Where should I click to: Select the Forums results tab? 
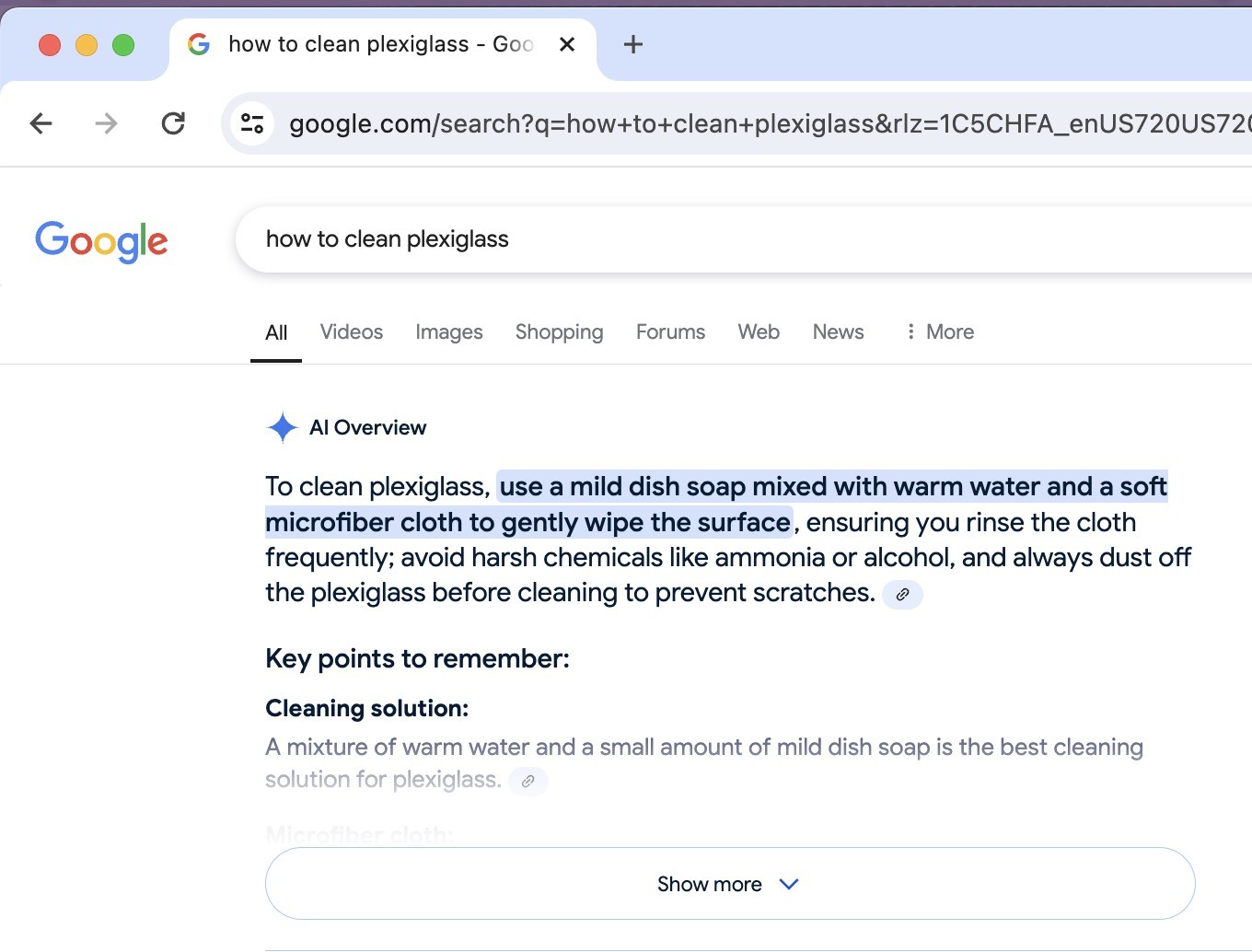click(x=670, y=331)
